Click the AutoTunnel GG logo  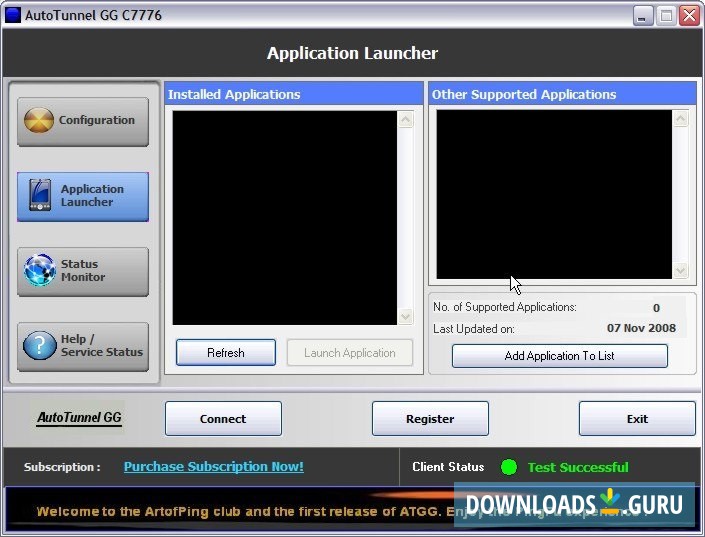tap(79, 417)
